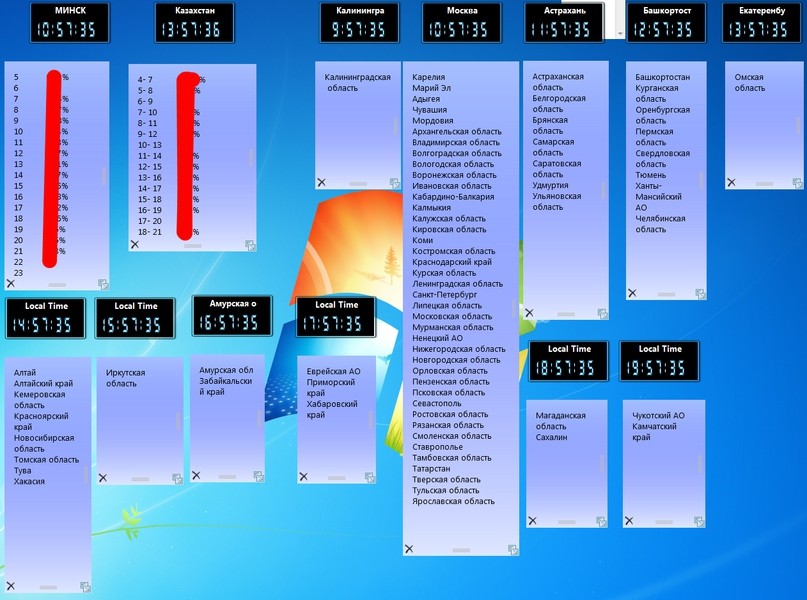Click the resize icon on the note listing 5 to 23
807x600 pixels.
point(103,284)
